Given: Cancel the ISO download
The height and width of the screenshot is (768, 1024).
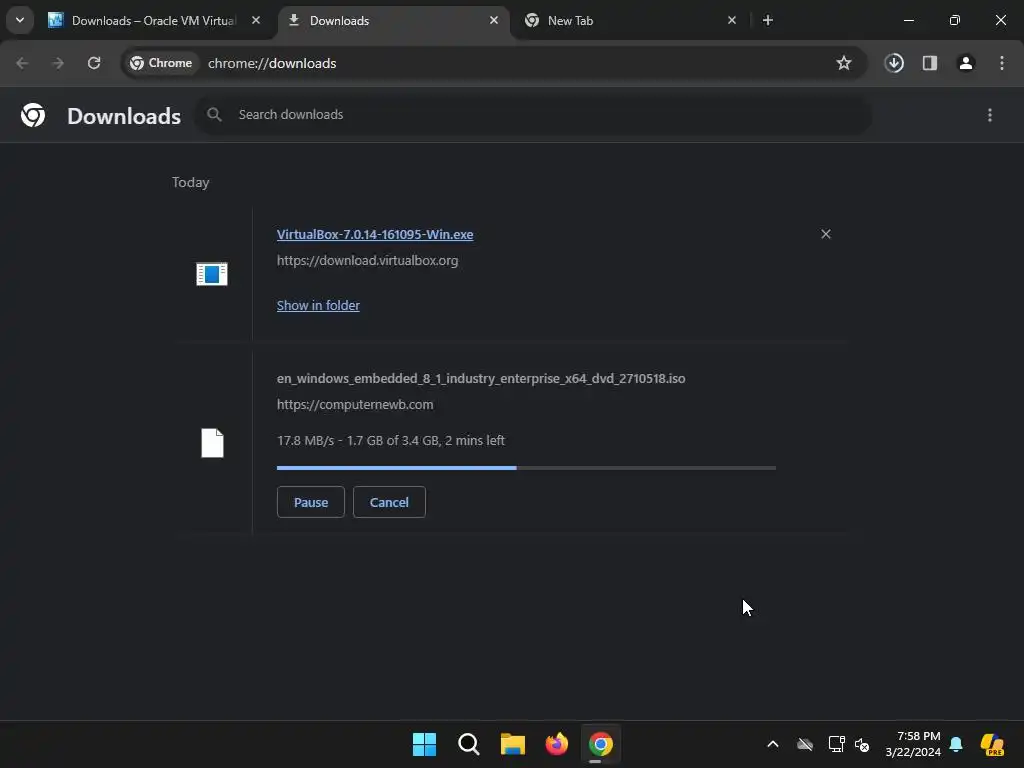Looking at the screenshot, I should 389,502.
